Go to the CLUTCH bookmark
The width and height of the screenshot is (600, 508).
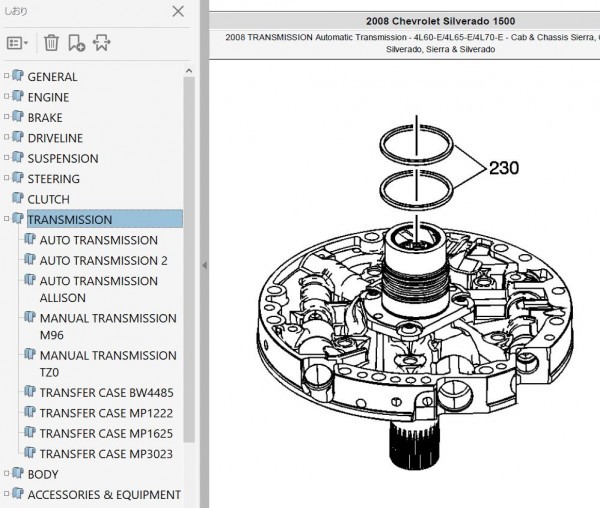(49, 199)
